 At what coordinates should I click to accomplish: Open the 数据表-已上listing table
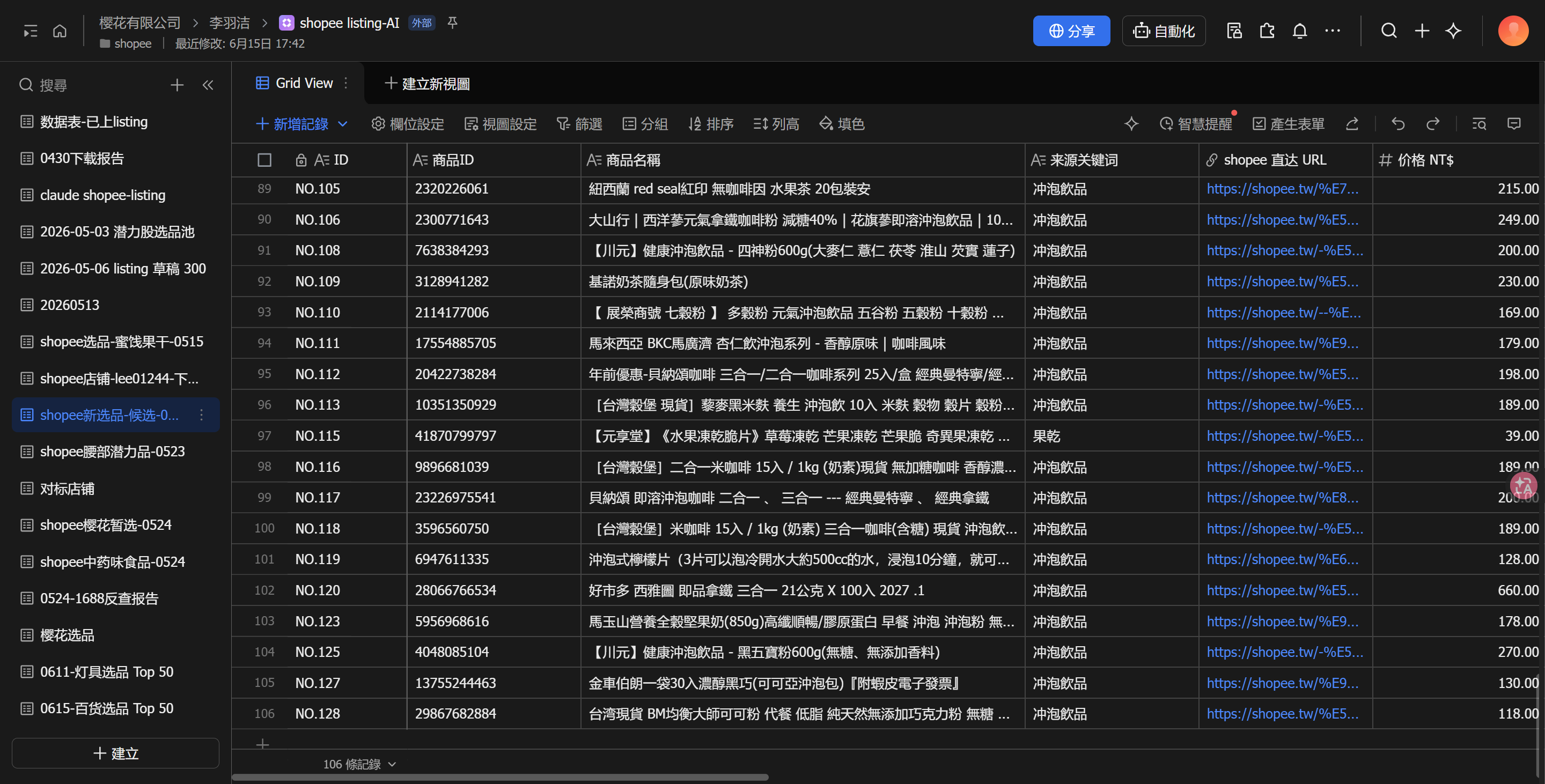(x=116, y=122)
